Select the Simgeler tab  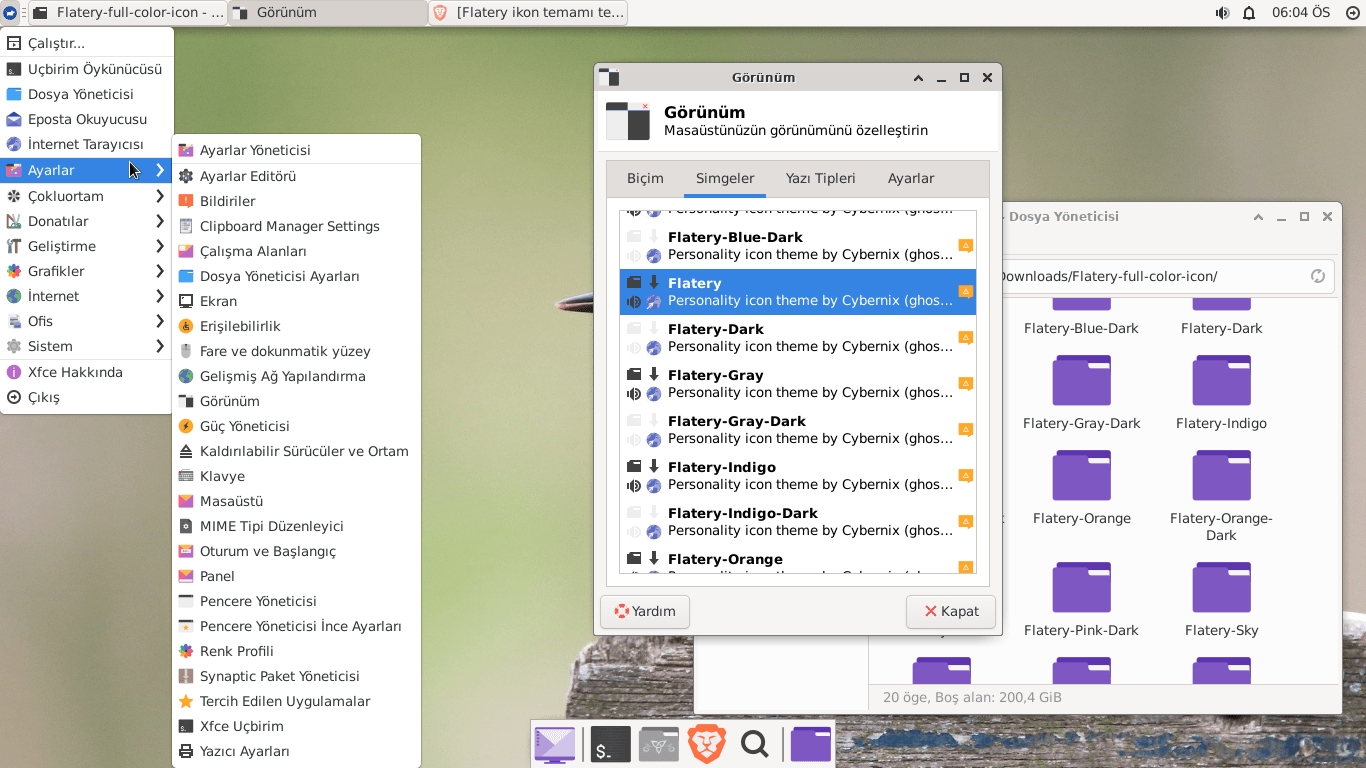point(725,178)
